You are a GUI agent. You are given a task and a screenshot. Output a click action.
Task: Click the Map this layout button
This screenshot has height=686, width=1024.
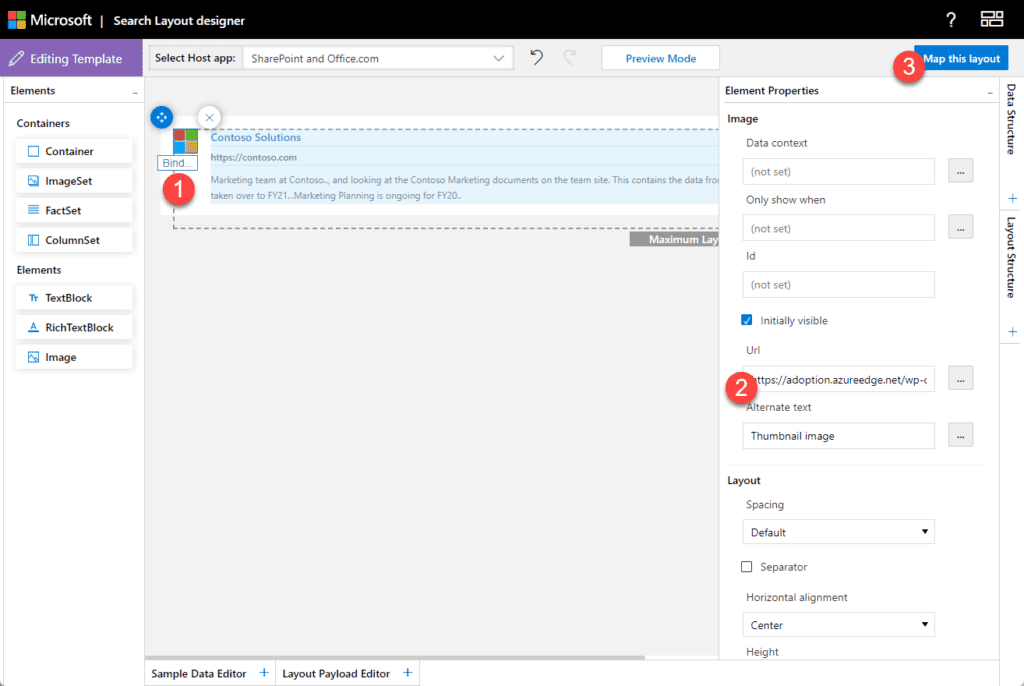click(x=961, y=58)
